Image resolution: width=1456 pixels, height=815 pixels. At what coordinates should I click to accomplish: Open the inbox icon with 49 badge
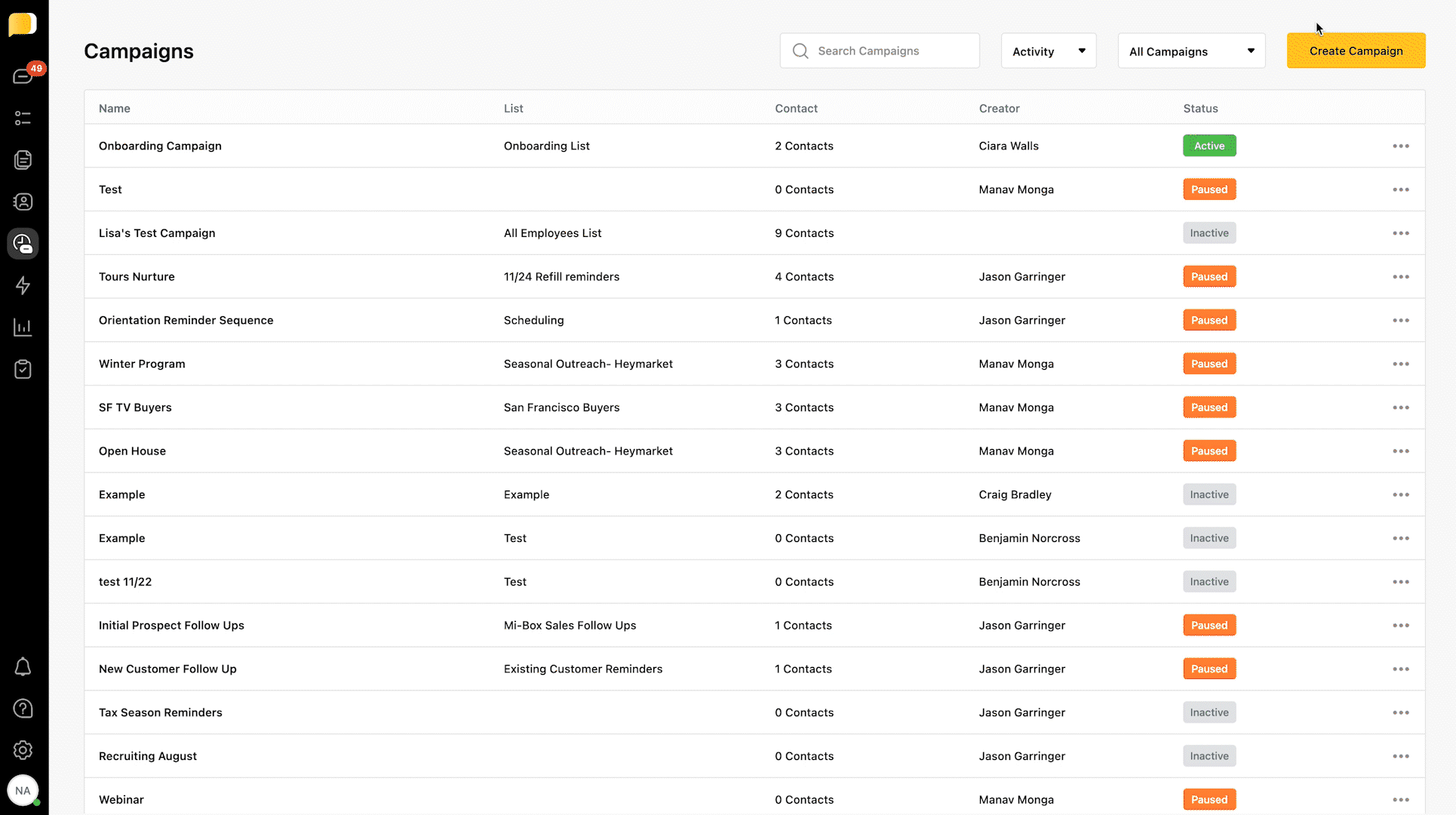(x=23, y=76)
